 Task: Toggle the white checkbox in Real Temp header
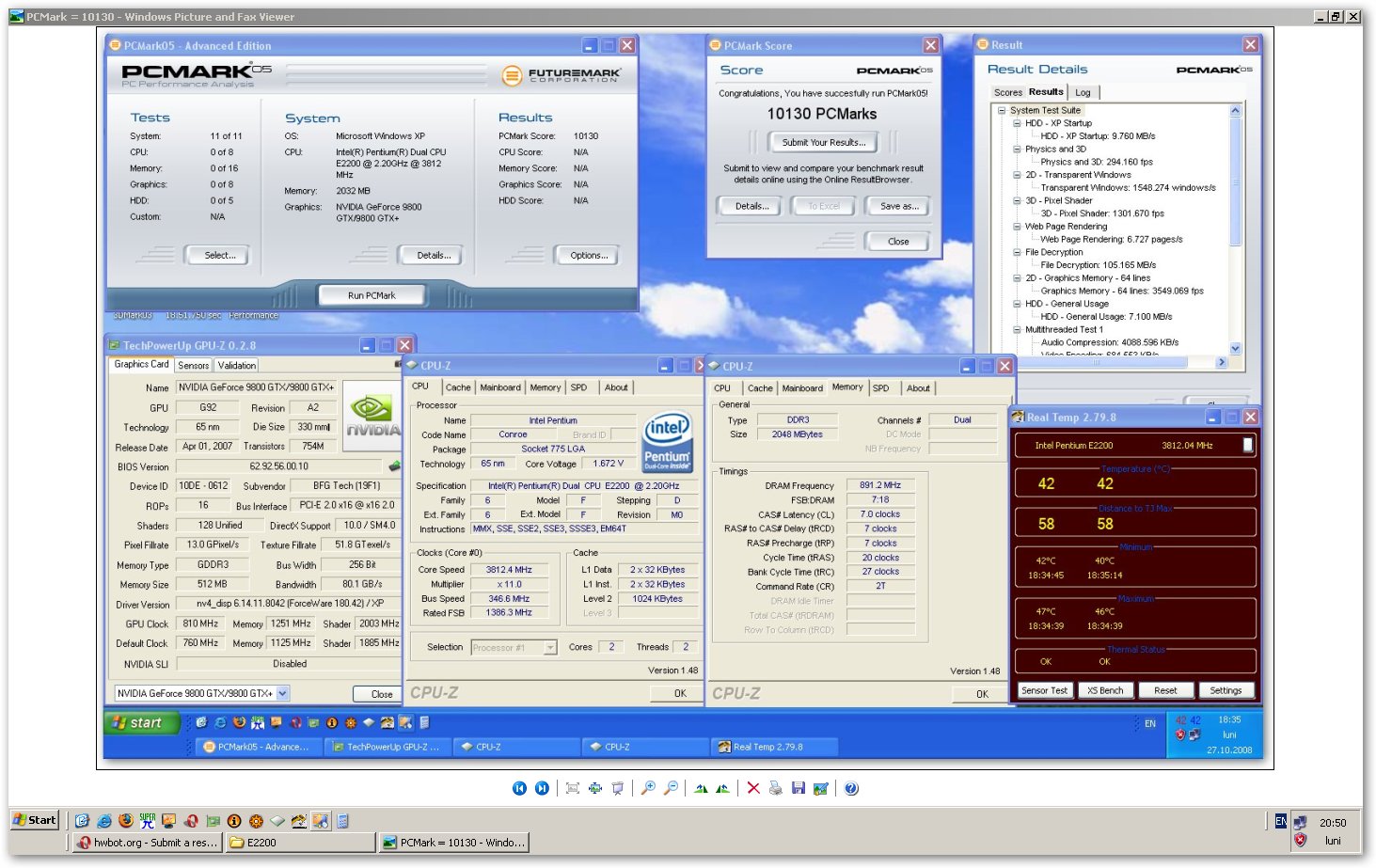(x=1248, y=445)
